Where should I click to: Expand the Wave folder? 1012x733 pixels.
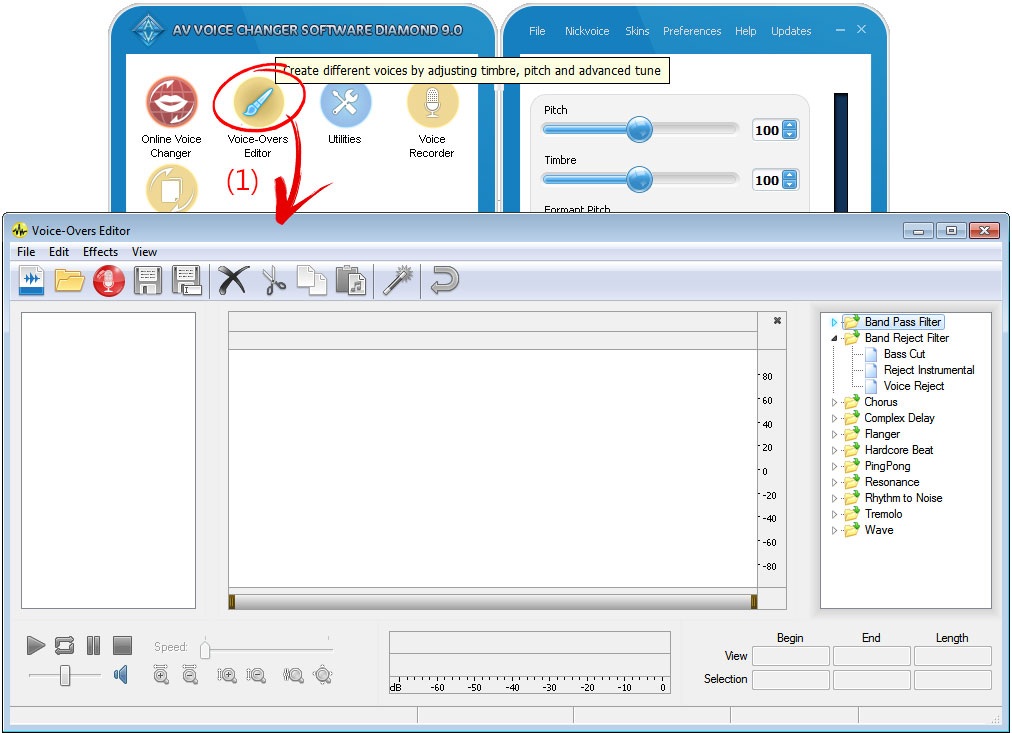point(834,530)
